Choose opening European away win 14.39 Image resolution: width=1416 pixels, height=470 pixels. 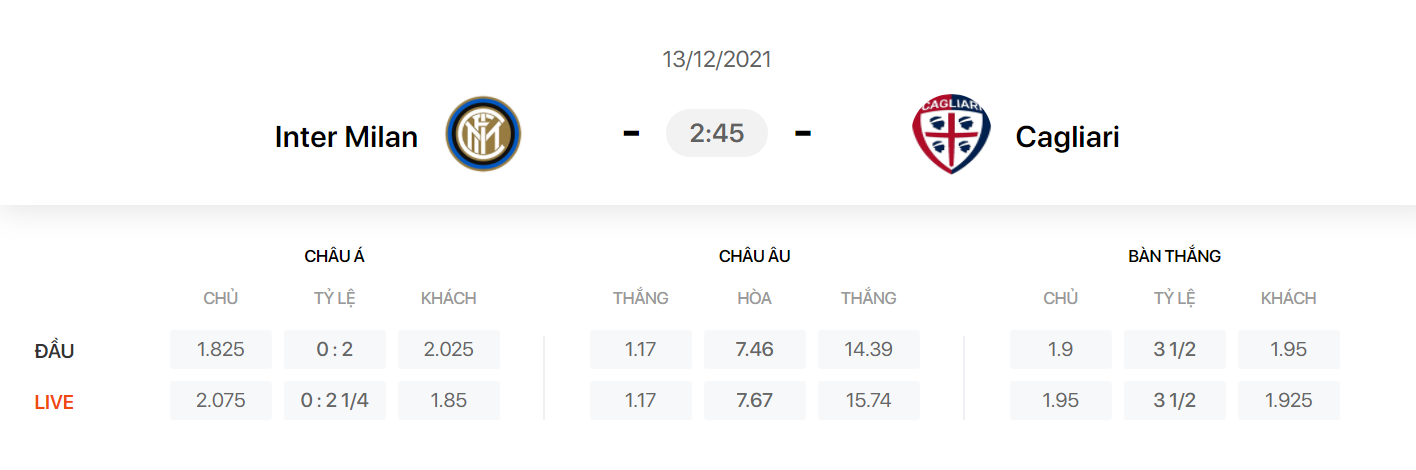pyautogui.click(x=869, y=350)
